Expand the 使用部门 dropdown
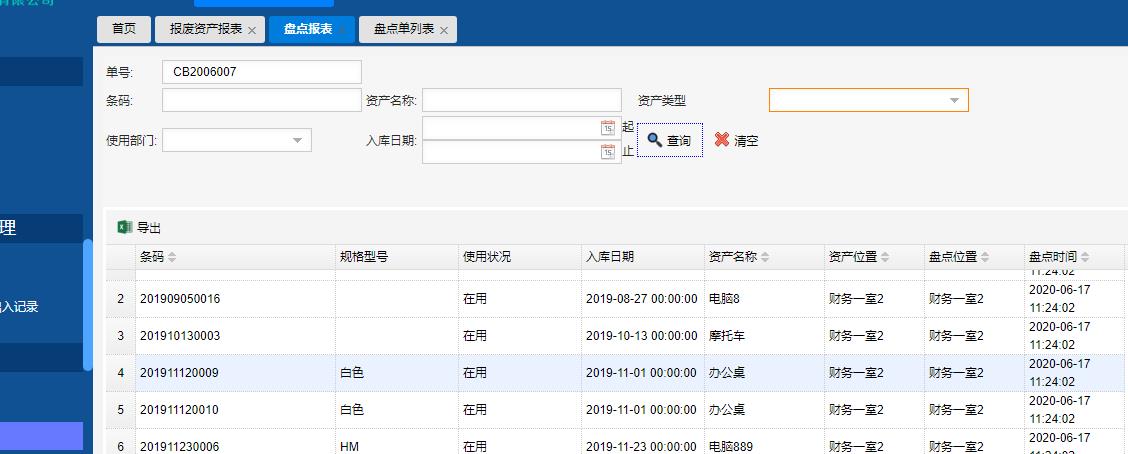 (297, 141)
